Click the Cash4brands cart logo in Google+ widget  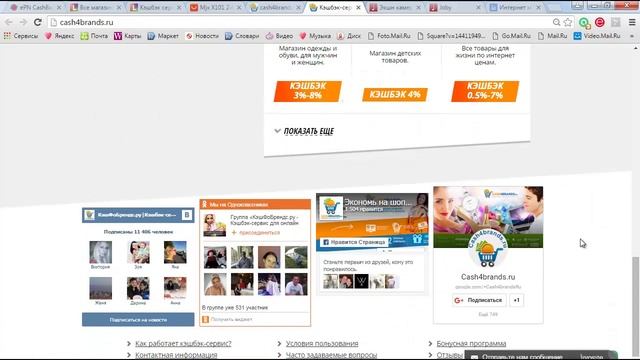[x=488, y=249]
